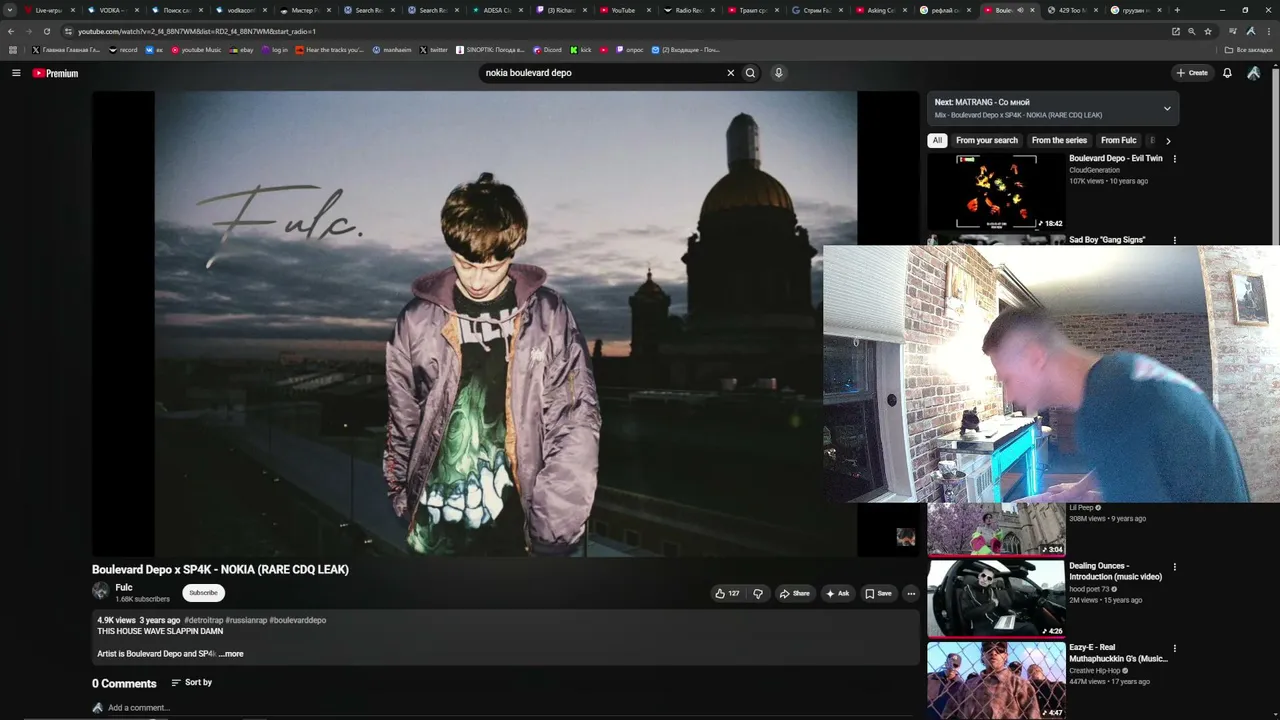Open the youtube Music bookmark
This screenshot has width=1280, height=720.
[196, 49]
